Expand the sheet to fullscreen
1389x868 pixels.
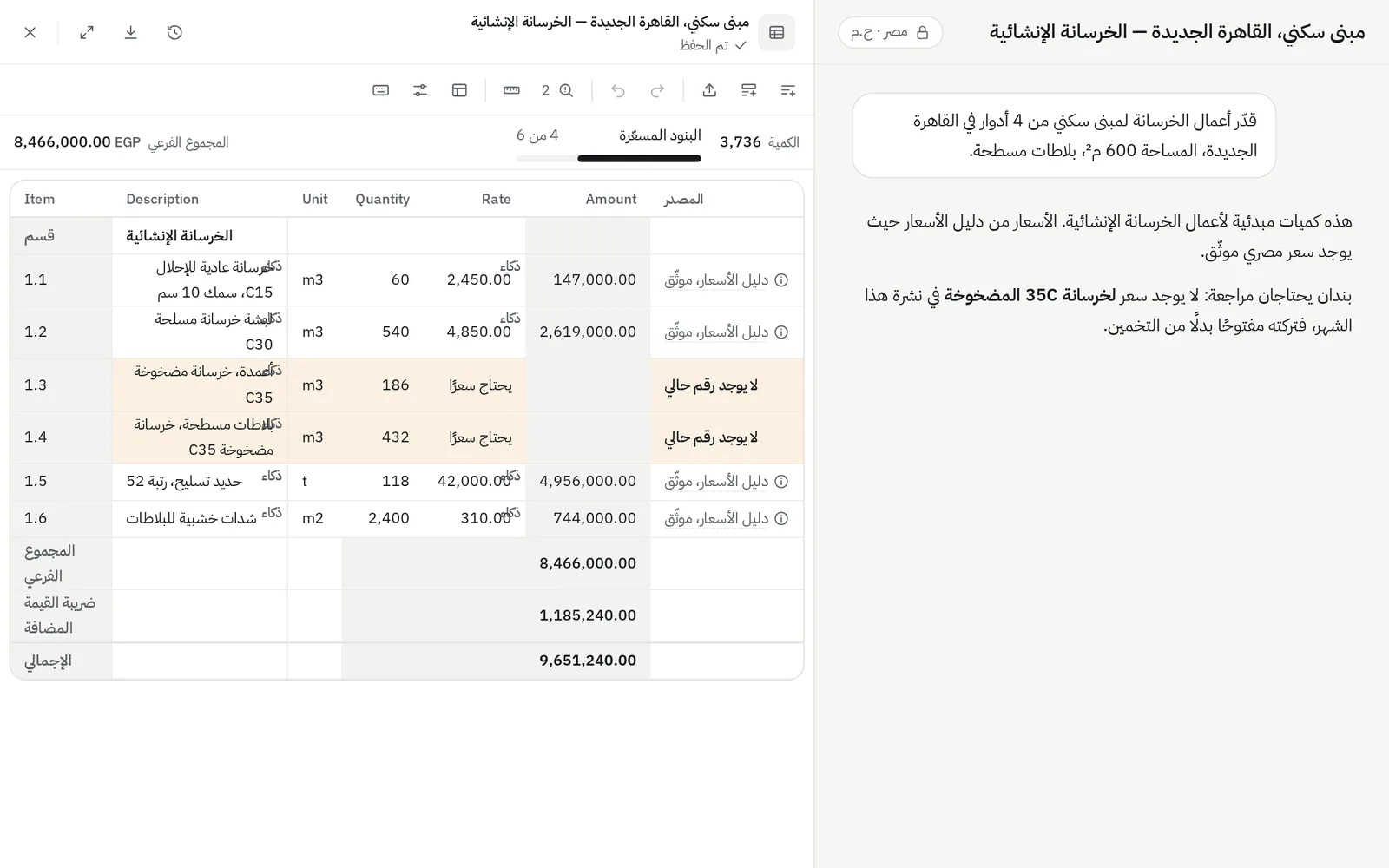tap(87, 32)
